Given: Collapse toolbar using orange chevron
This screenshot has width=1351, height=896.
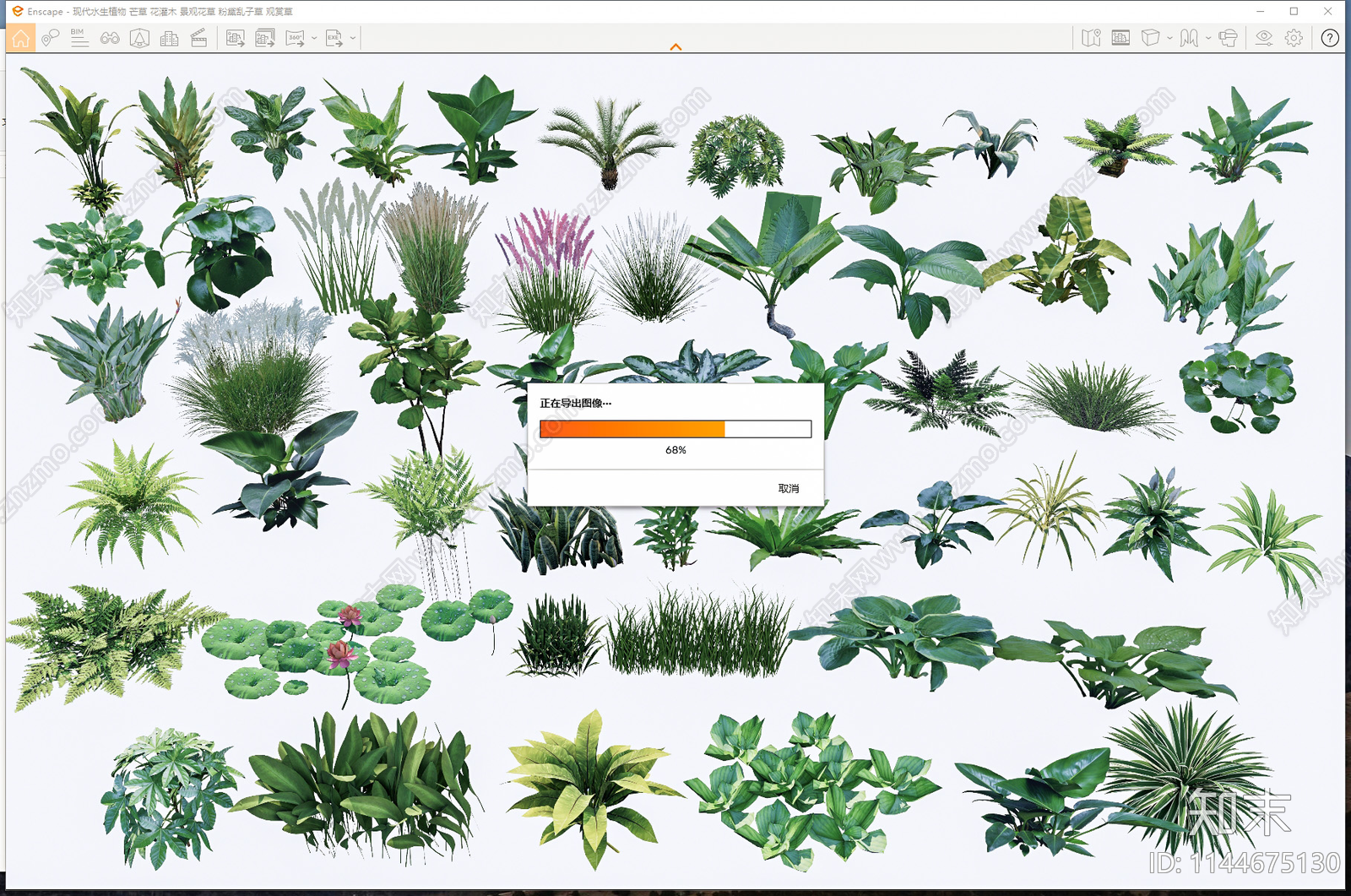Looking at the screenshot, I should point(675,47).
